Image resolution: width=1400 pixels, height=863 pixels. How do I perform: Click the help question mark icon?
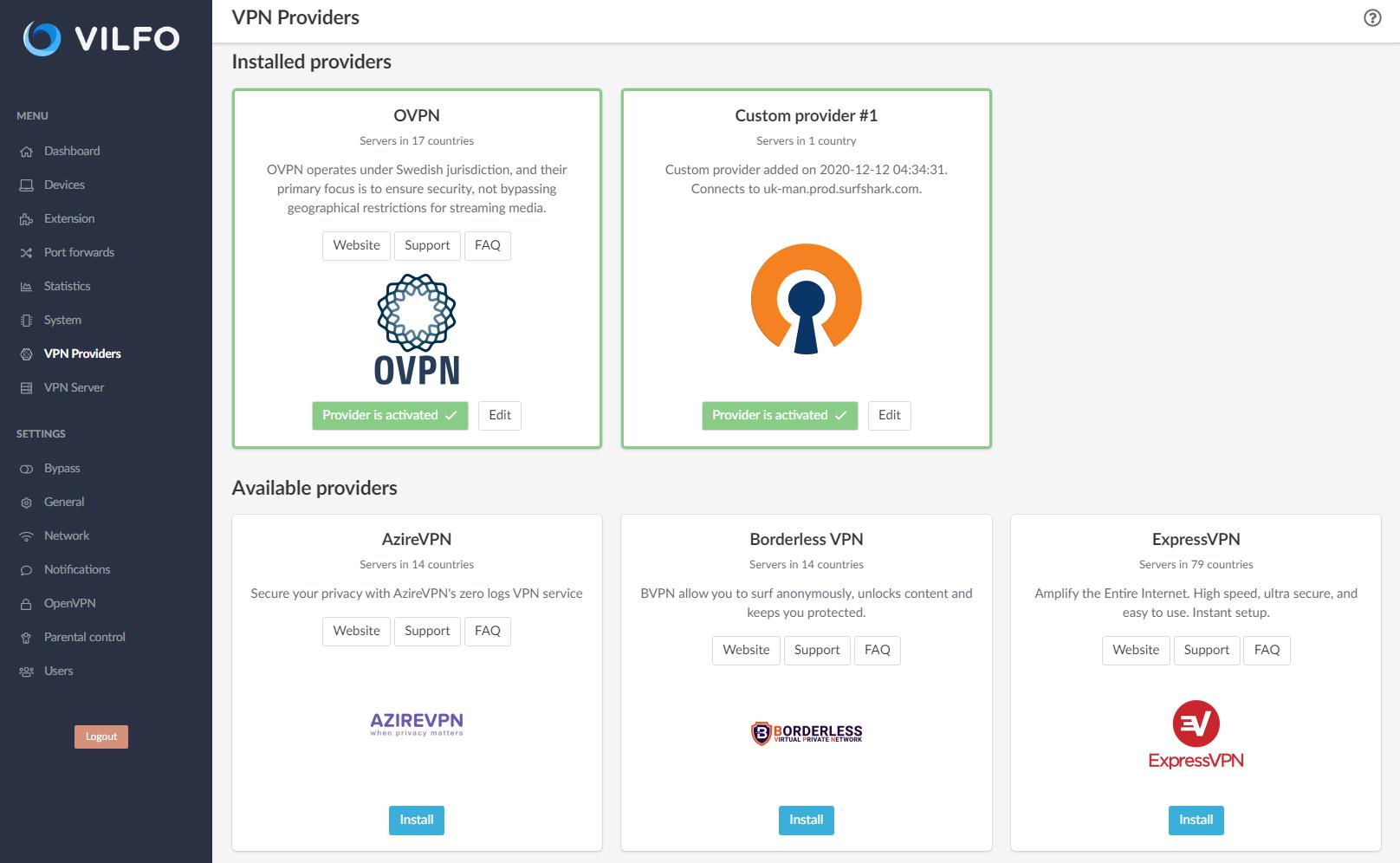pyautogui.click(x=1372, y=18)
